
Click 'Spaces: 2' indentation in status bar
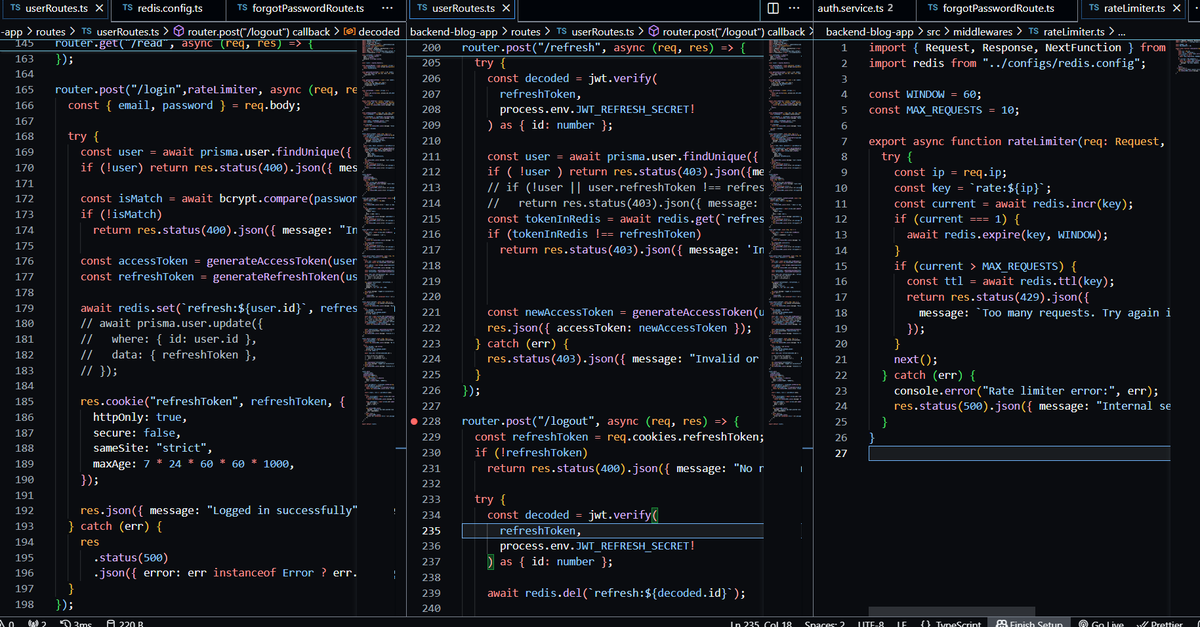pos(826,623)
